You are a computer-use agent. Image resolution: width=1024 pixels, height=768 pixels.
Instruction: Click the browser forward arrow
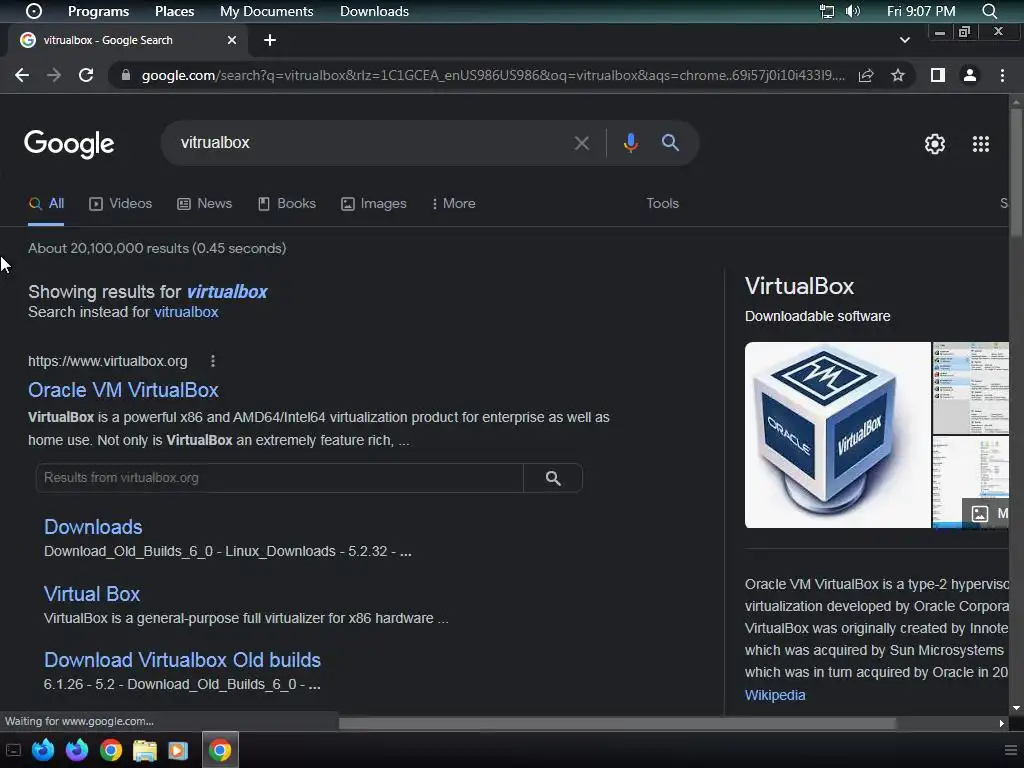54,75
